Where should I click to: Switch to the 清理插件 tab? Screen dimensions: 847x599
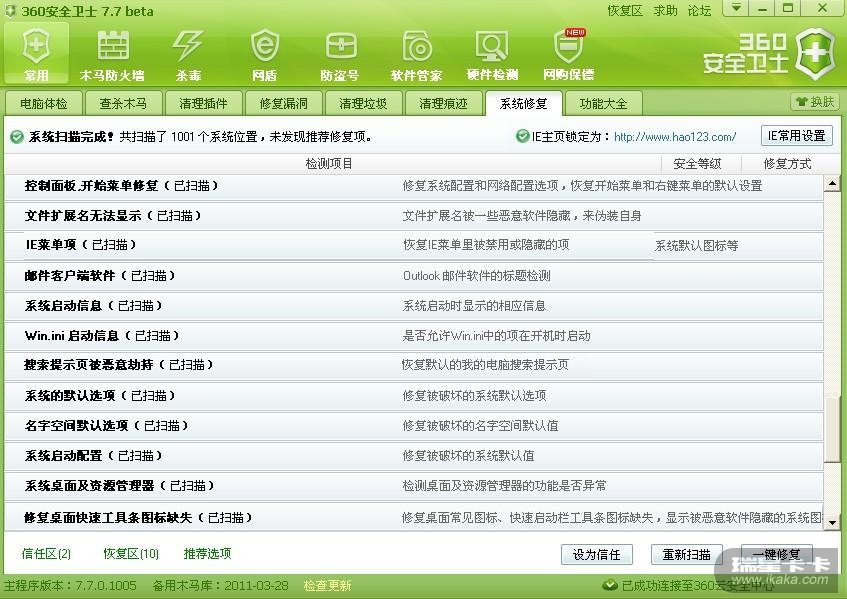(x=203, y=103)
